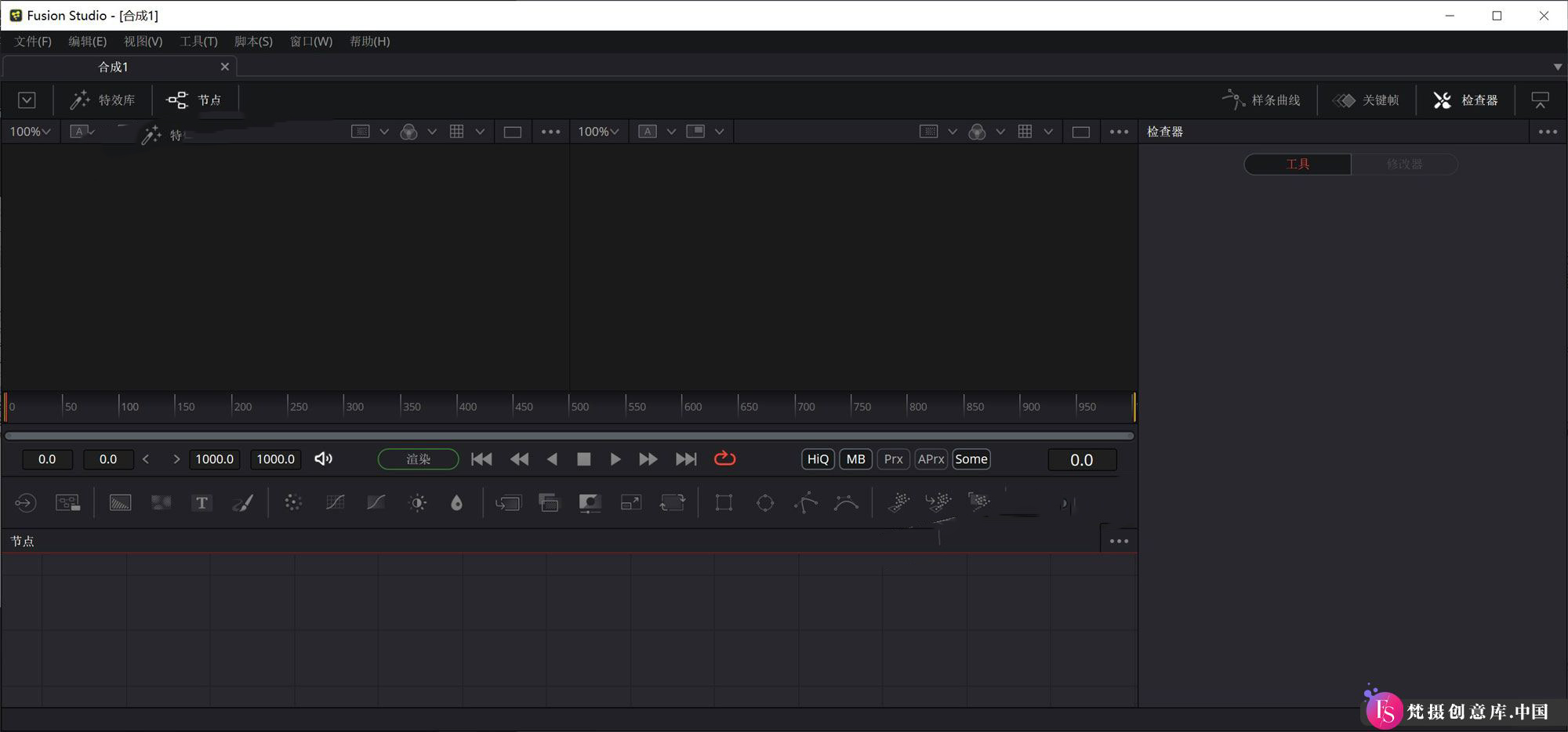Screen dimensions: 1568x732
Task: Add a Channel Booleans node
Action: tap(550, 503)
